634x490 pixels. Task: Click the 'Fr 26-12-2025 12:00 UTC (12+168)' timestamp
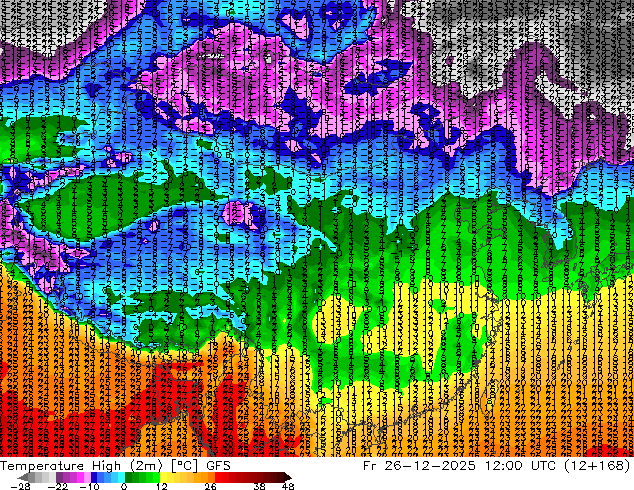click(497, 465)
